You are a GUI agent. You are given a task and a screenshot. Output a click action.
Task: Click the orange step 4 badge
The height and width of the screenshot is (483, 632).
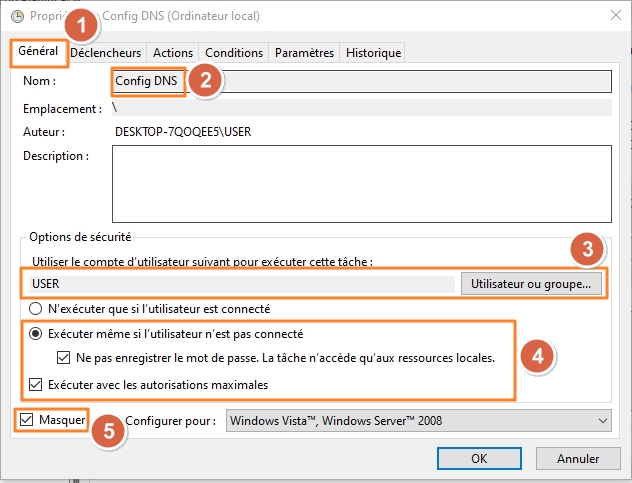[536, 355]
